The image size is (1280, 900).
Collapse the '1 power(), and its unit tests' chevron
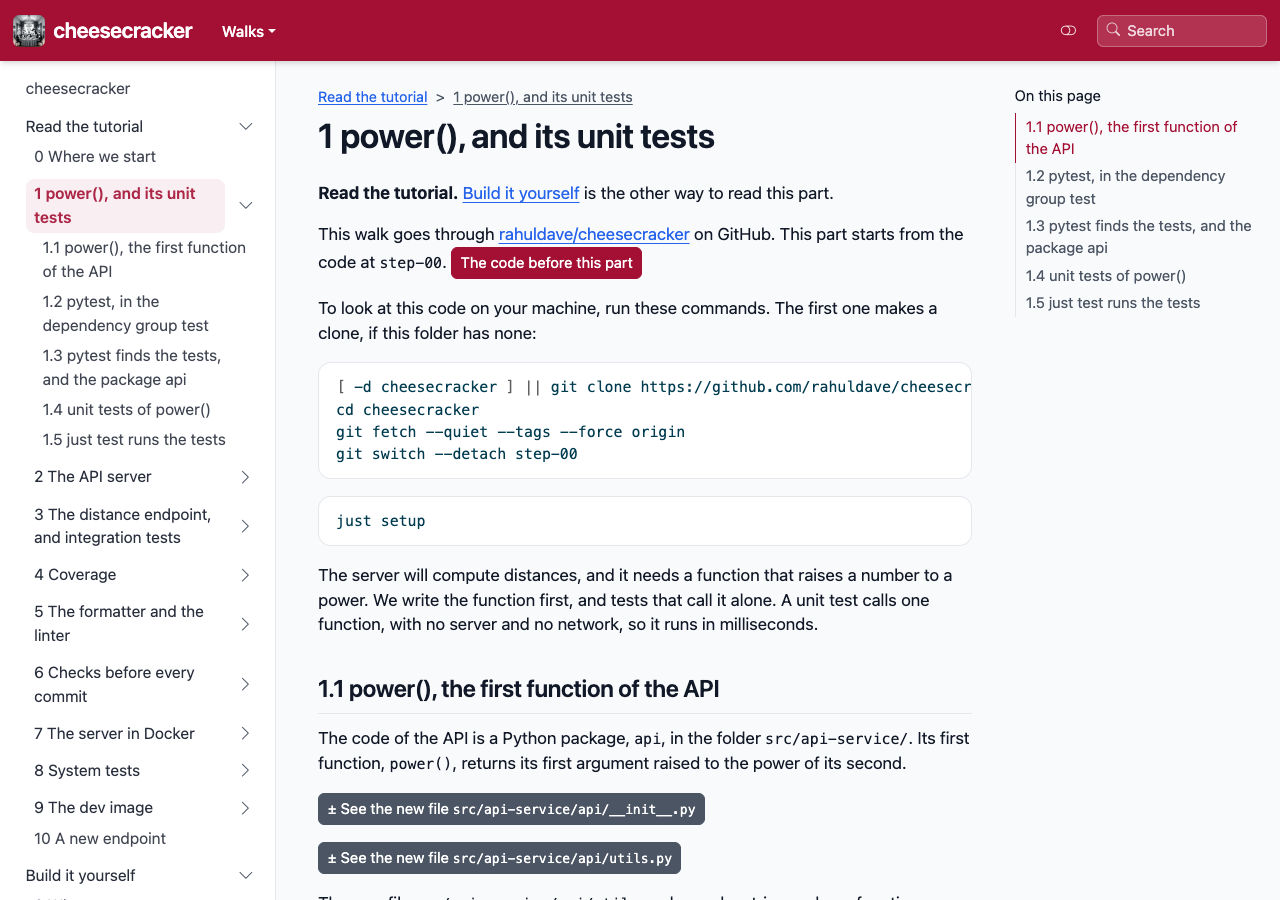point(246,205)
